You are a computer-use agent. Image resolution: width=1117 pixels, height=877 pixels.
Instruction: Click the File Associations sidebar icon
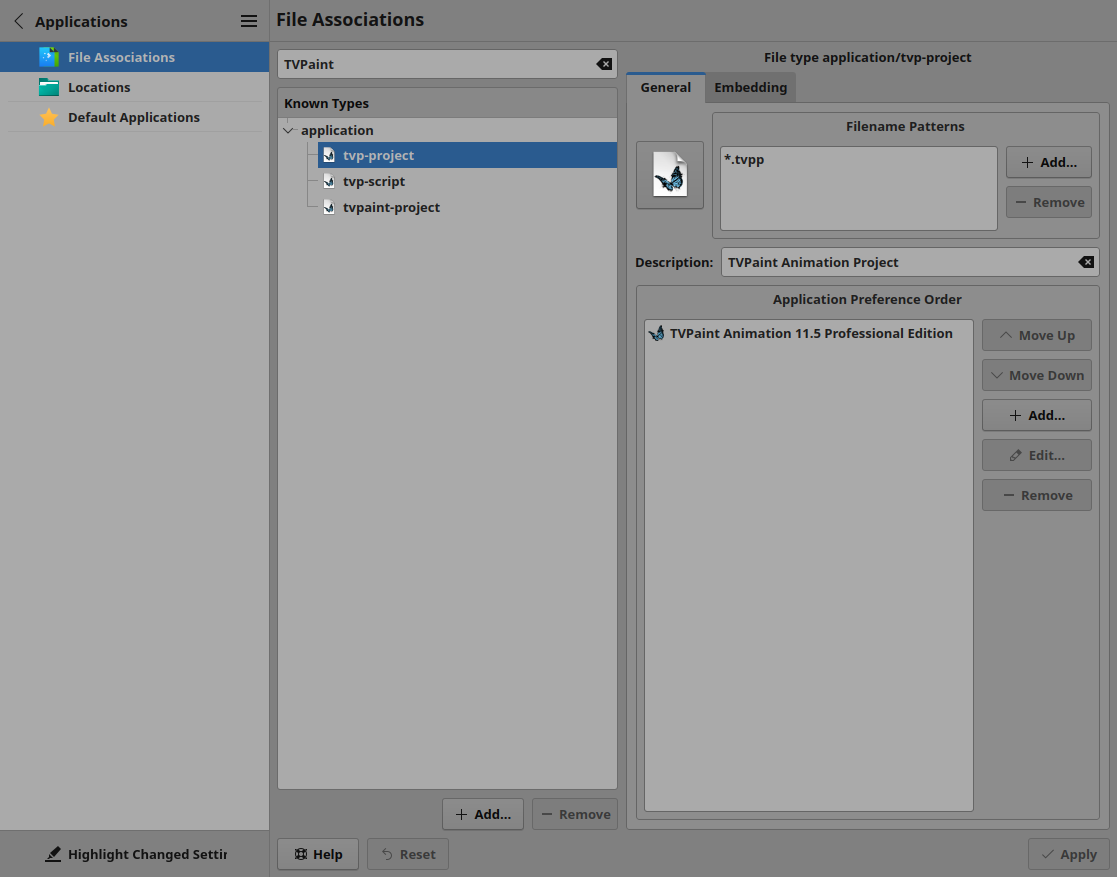(49, 57)
